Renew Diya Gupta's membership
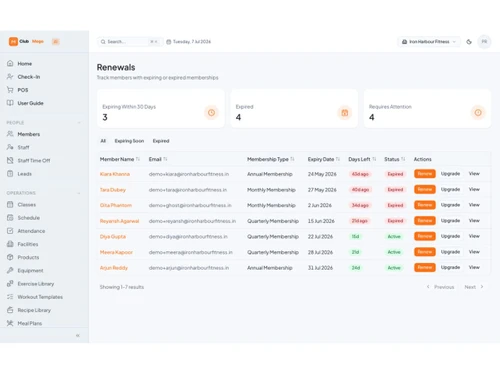The width and height of the screenshot is (500, 375). point(425,236)
